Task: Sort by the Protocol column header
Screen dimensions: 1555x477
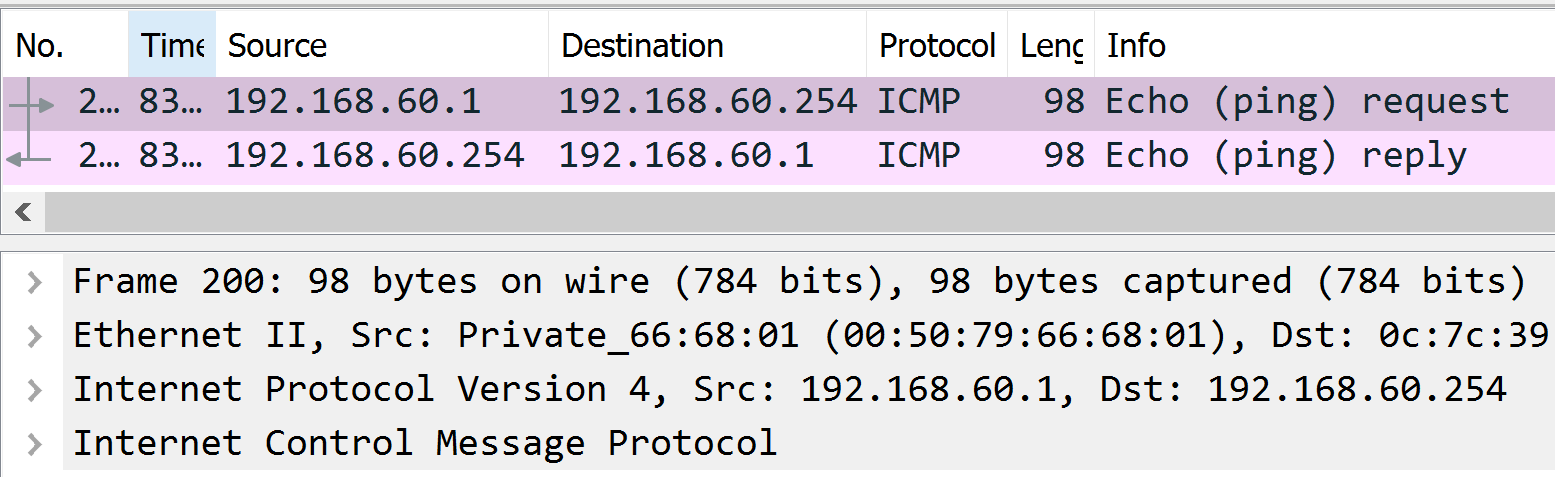Action: point(937,45)
